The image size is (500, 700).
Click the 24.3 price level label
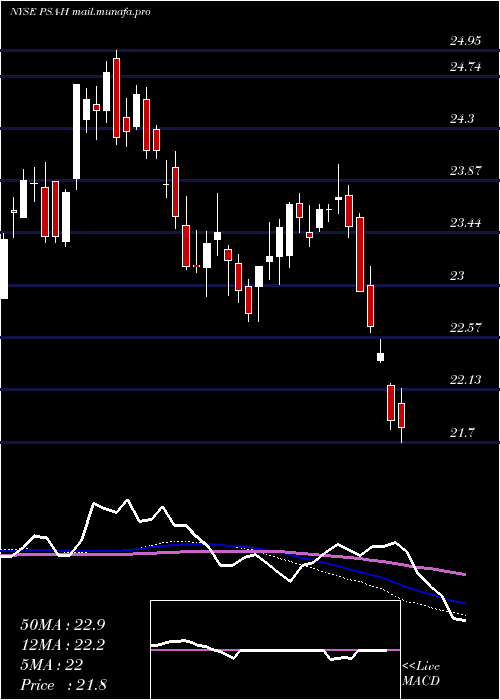(x=462, y=119)
